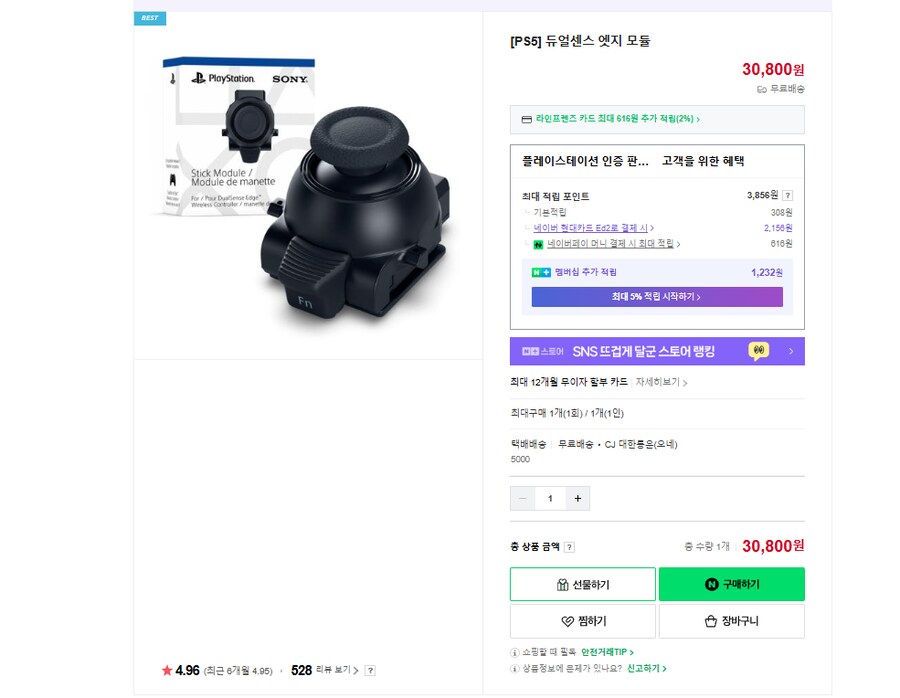The image size is (900, 698).
Task: Click the gift icon on 선물하기 button
Action: [563, 584]
